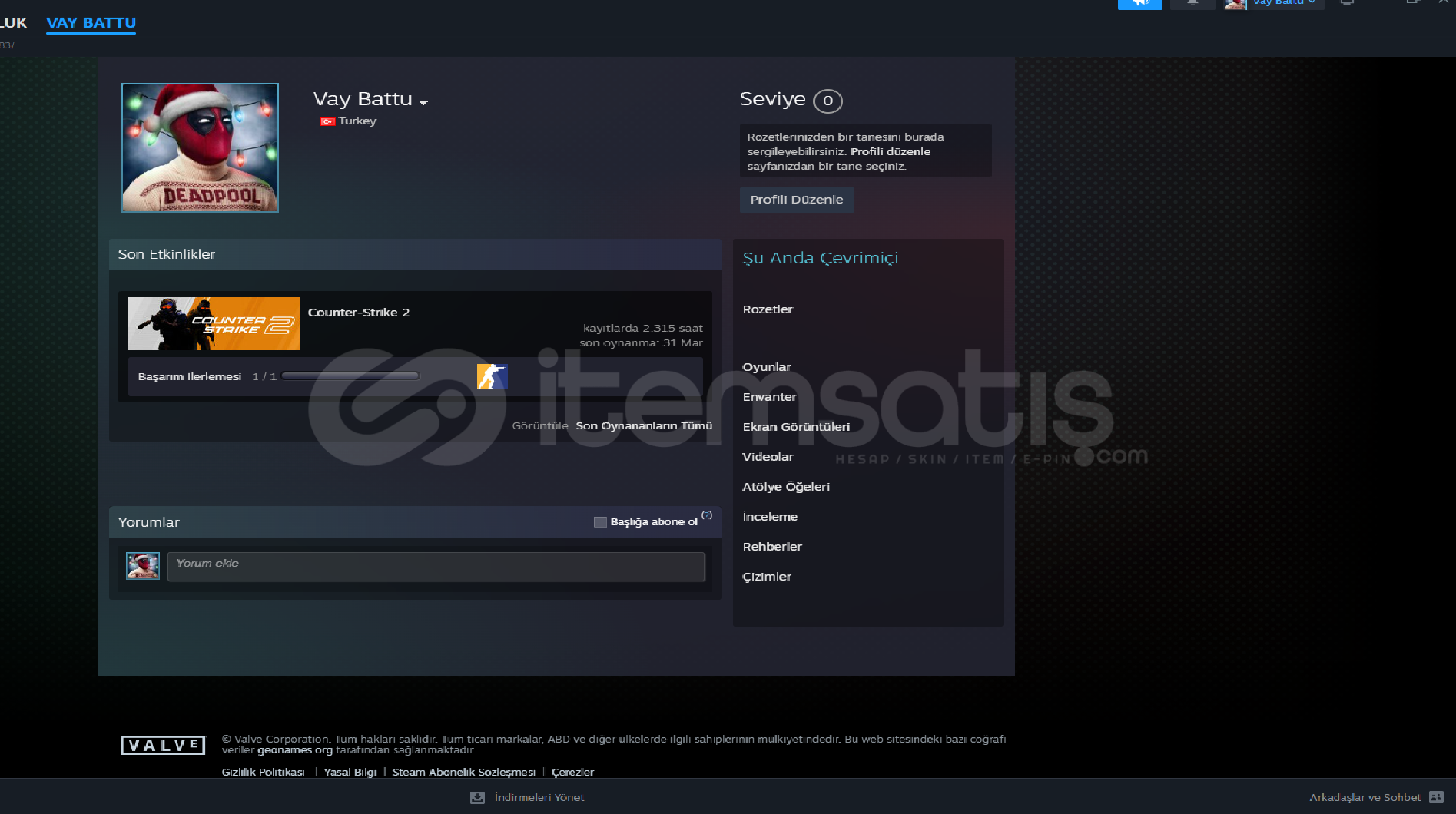The height and width of the screenshot is (814, 1456).
Task: Click the small account avatar in title bar
Action: tap(1235, 4)
